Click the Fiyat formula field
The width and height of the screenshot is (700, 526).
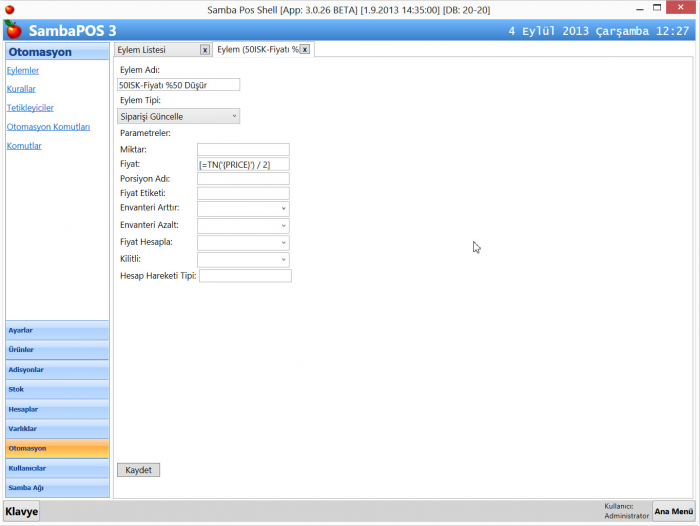[243, 164]
